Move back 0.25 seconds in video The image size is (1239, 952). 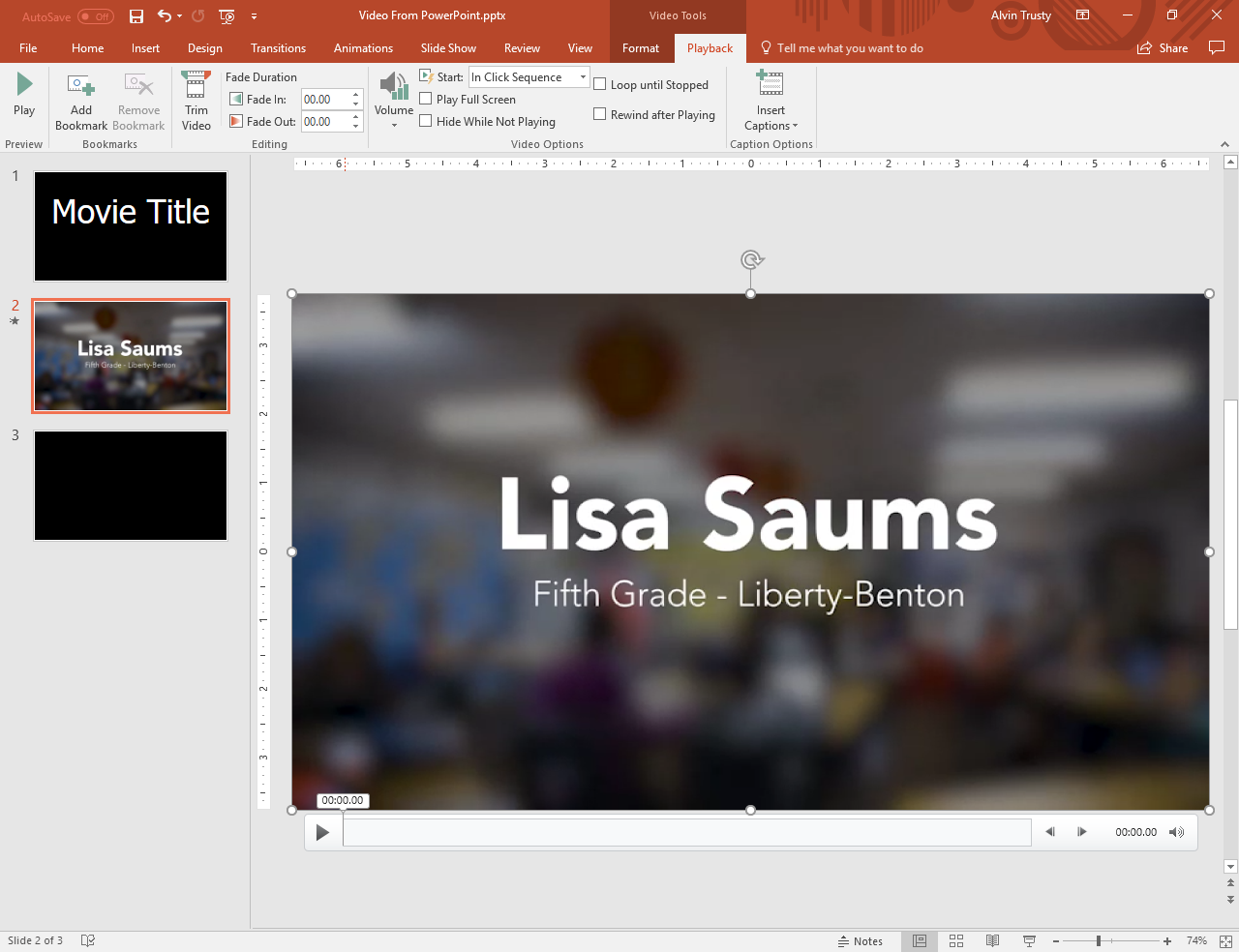pyautogui.click(x=1050, y=832)
